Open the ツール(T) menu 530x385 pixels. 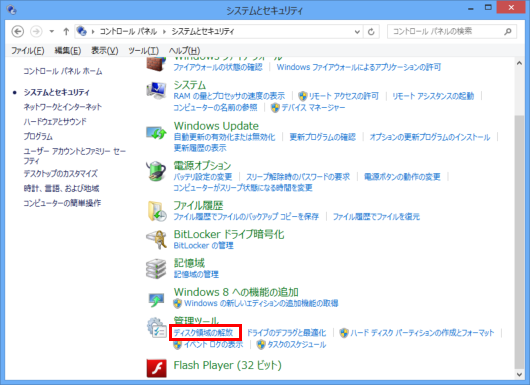point(143,51)
